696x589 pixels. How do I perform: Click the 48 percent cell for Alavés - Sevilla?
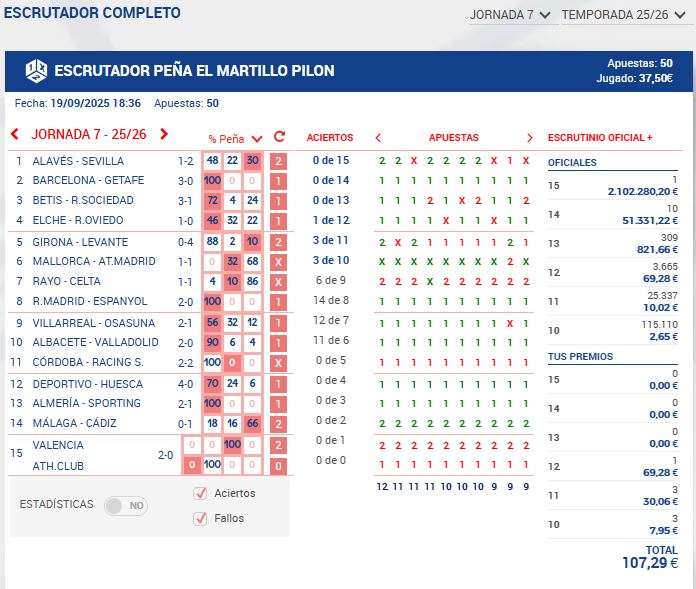(x=213, y=161)
